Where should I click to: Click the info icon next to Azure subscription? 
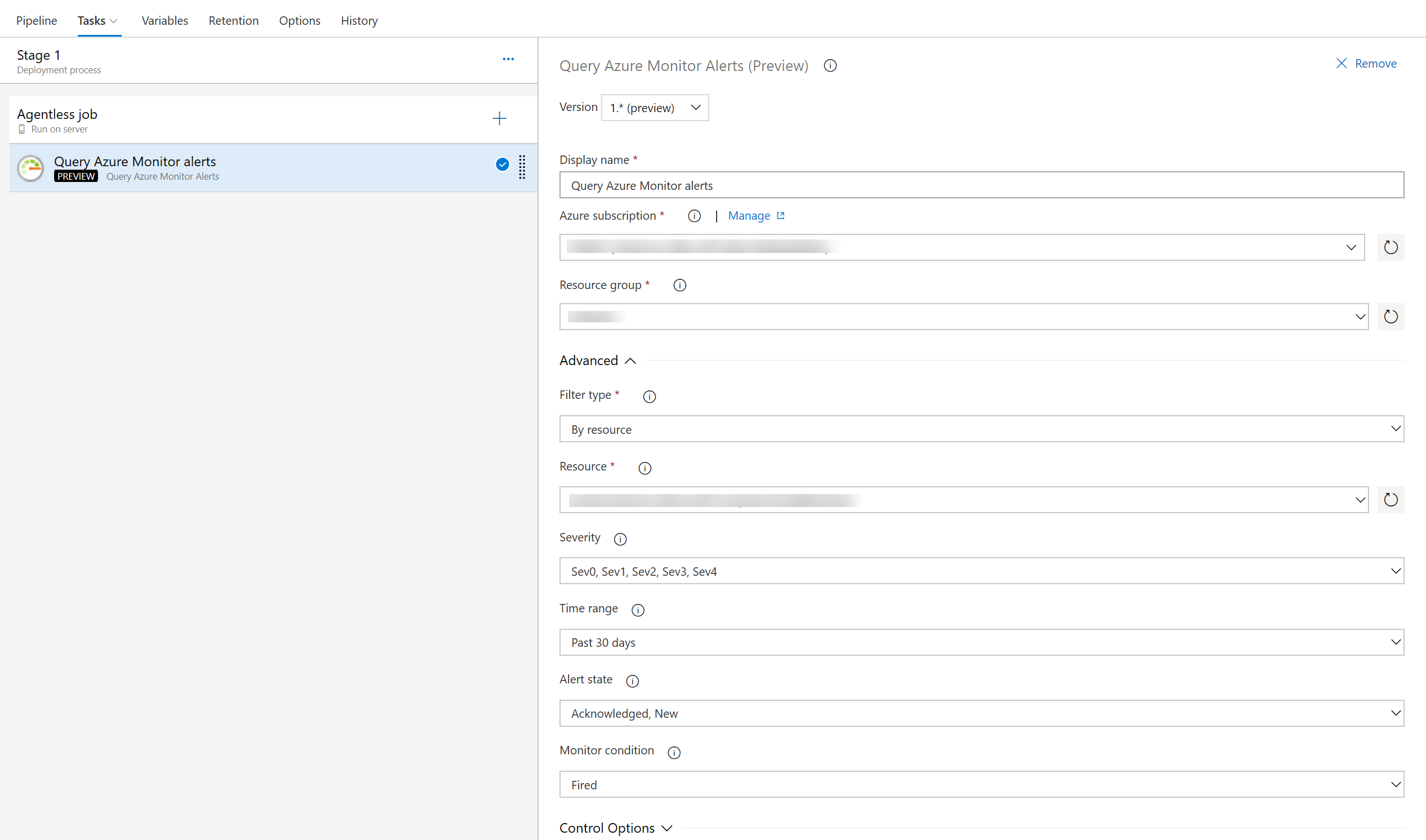(695, 216)
